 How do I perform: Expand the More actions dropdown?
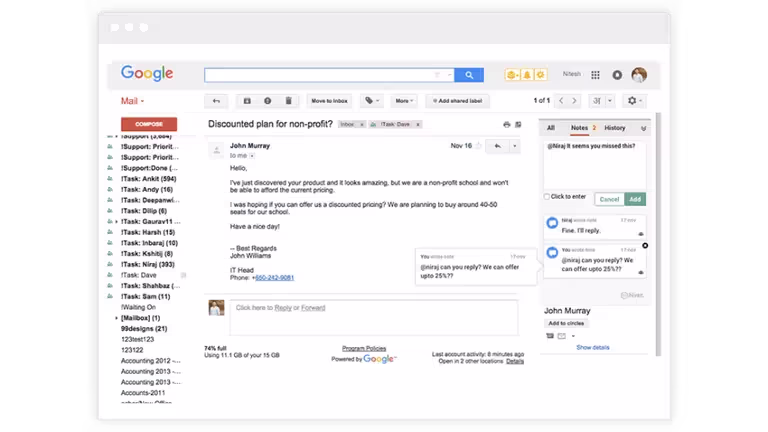coord(404,101)
